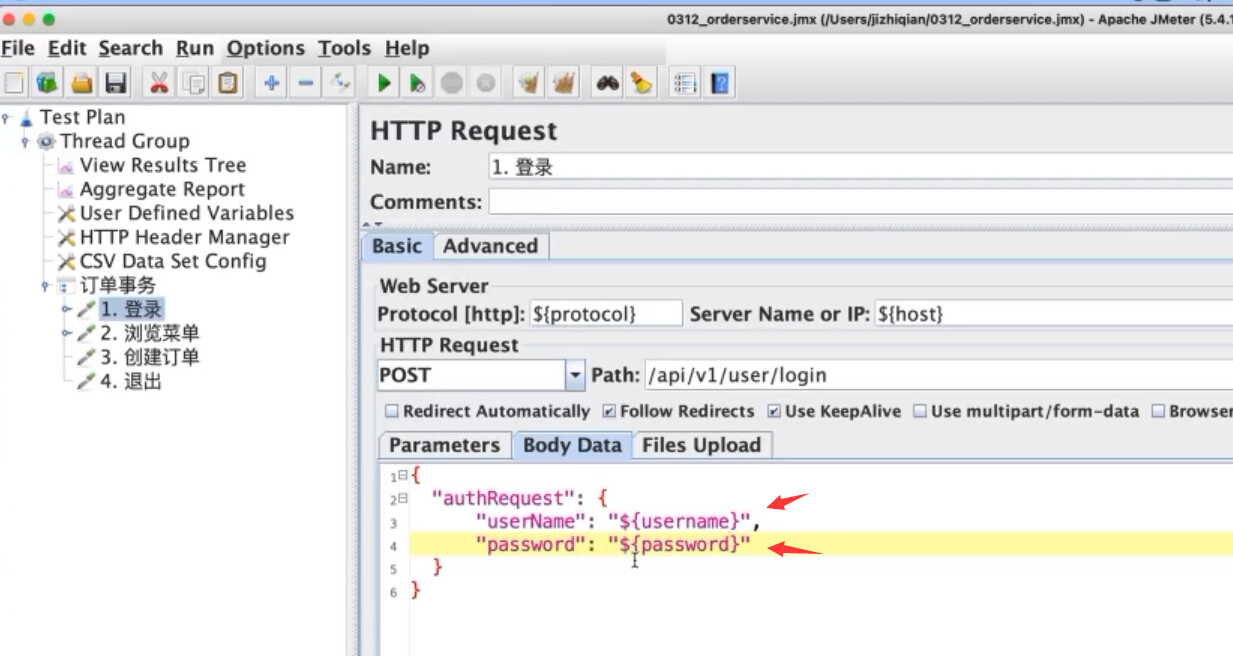Click the Paste clipboard toolbar icon

pos(229,83)
